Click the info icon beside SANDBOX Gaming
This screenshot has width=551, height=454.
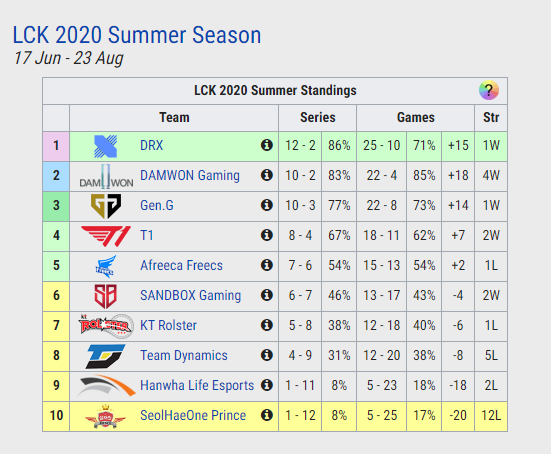pos(267,295)
